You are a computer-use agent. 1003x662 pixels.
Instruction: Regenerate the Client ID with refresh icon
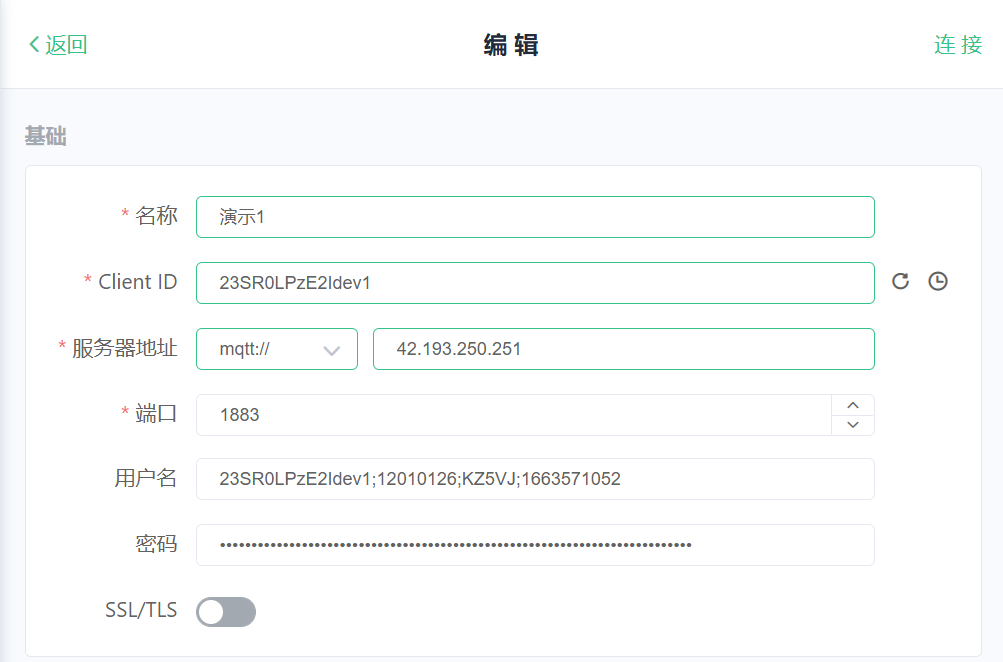(900, 282)
